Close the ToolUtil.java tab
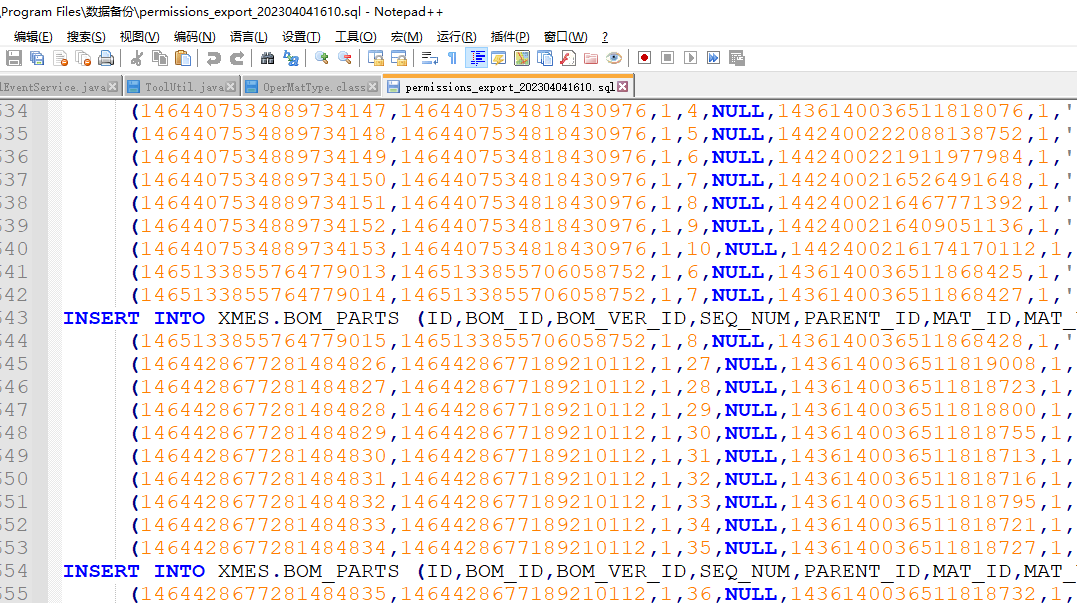Image resolution: width=1077 pixels, height=603 pixels. point(231,87)
